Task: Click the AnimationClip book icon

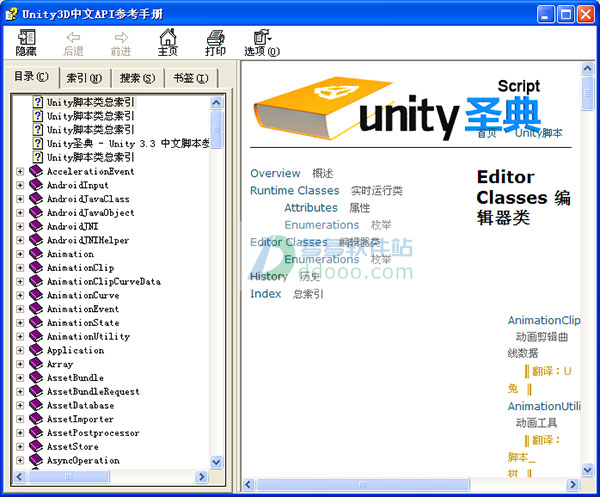Action: coord(36,267)
